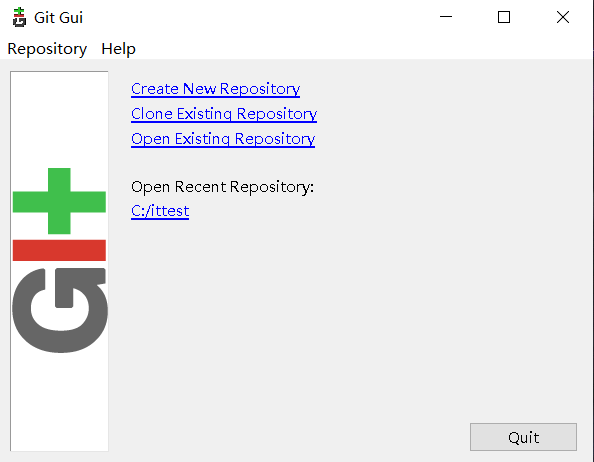Click Clone Existing Repository link
The width and height of the screenshot is (594, 462).
[x=224, y=114]
